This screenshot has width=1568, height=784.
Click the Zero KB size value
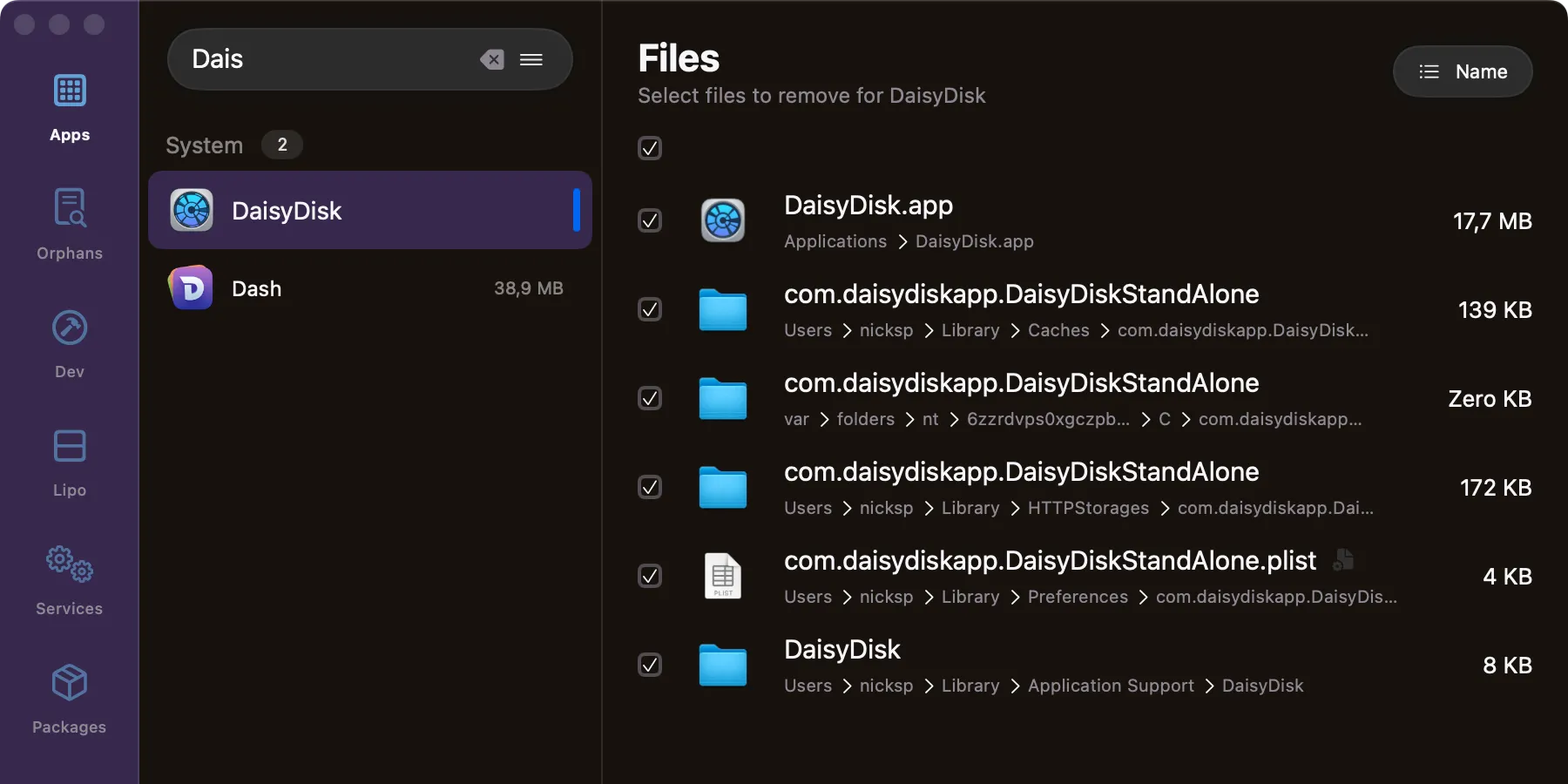coord(1490,399)
